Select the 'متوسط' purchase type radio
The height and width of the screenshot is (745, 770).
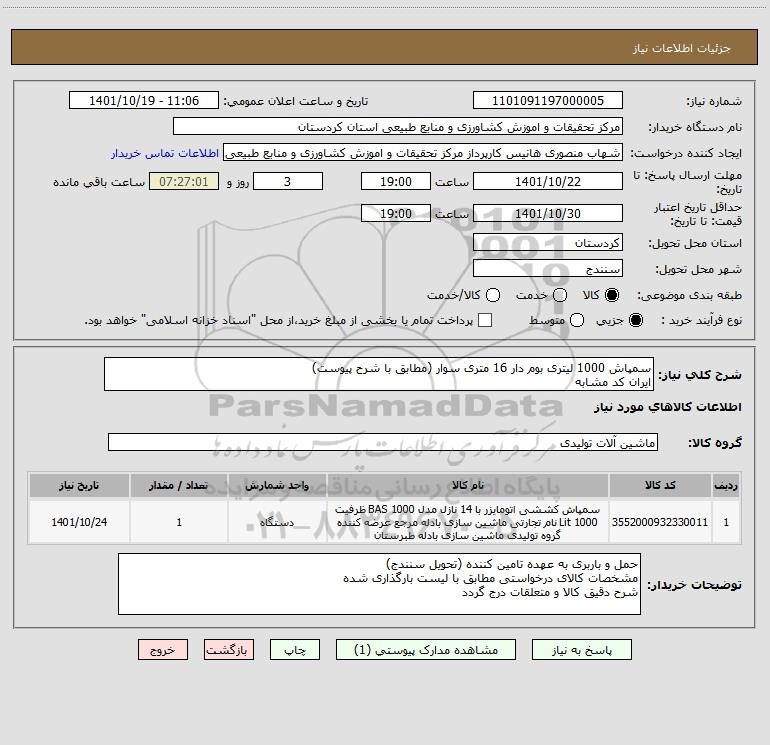click(x=577, y=320)
